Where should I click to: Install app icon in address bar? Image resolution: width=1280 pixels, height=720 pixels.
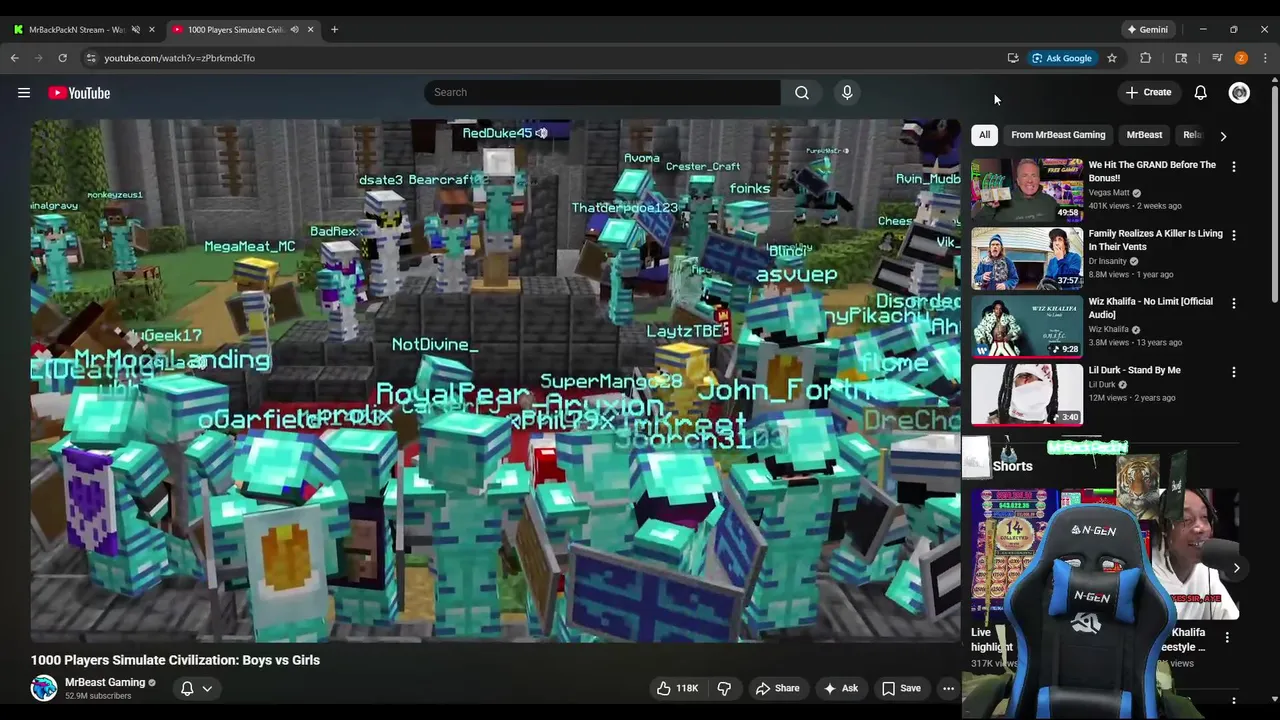(1013, 58)
